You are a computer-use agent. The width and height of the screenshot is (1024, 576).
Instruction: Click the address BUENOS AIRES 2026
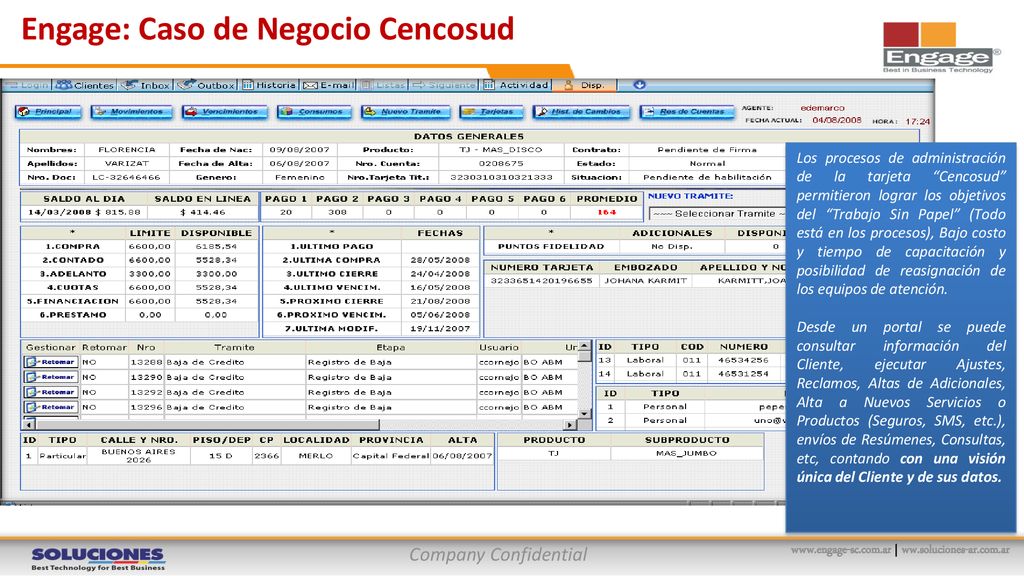[x=138, y=456]
